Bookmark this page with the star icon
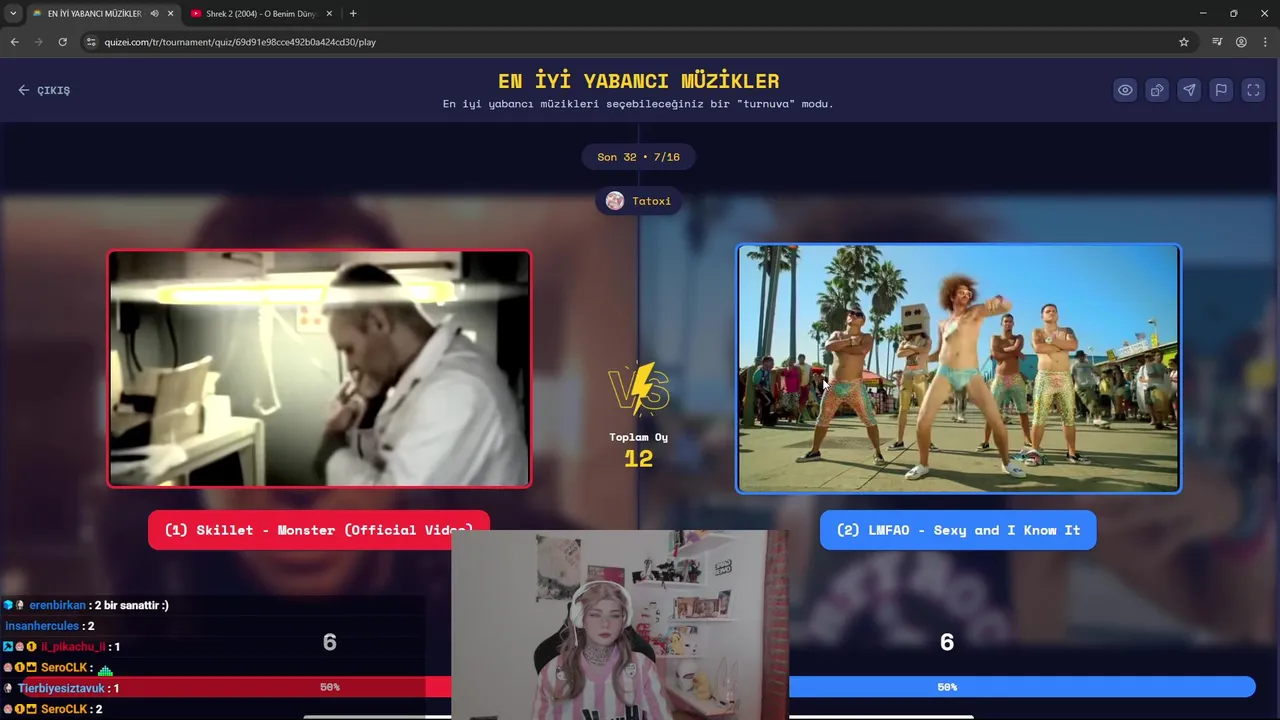The height and width of the screenshot is (720, 1280). click(1184, 42)
